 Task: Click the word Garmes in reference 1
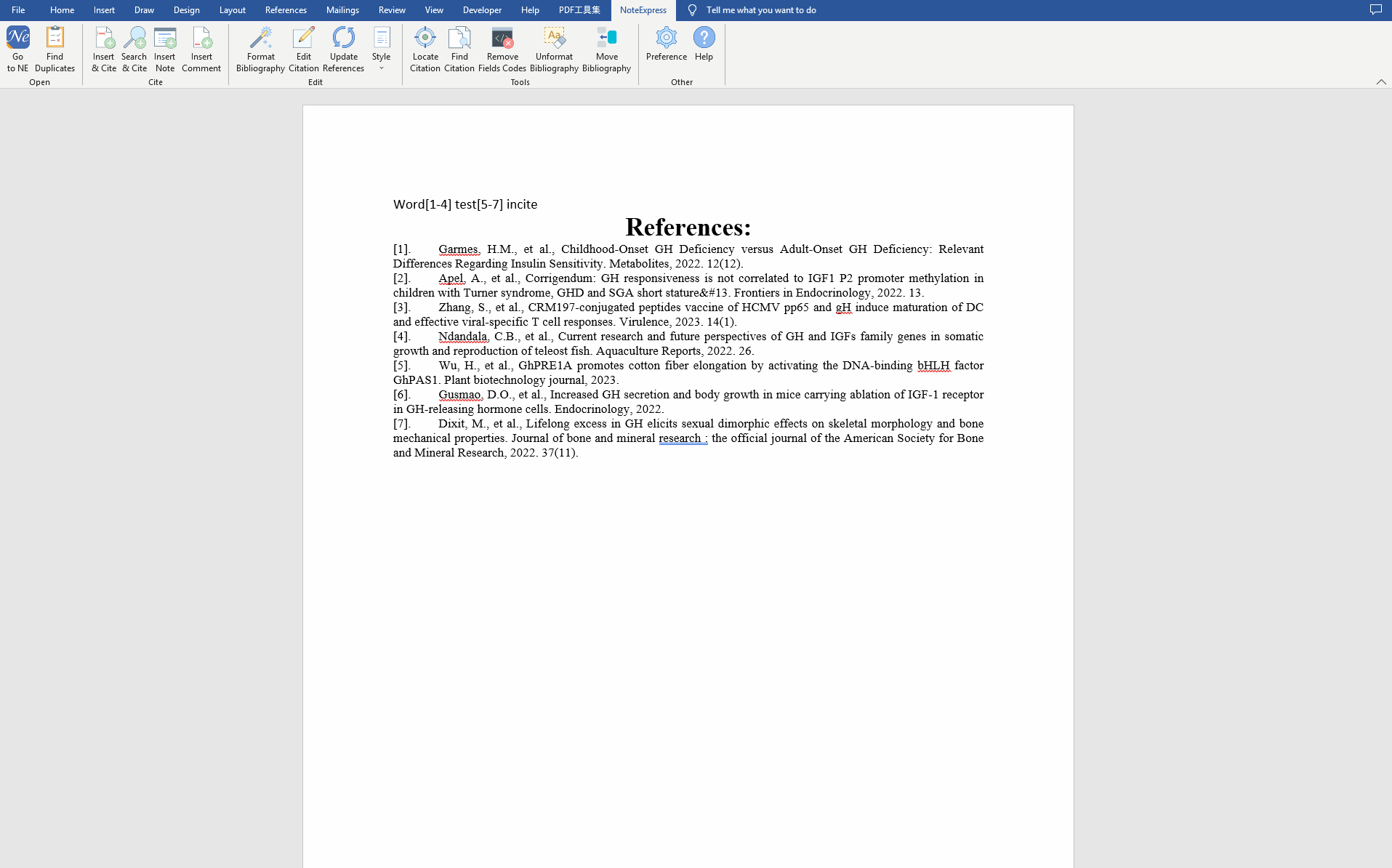(x=458, y=249)
